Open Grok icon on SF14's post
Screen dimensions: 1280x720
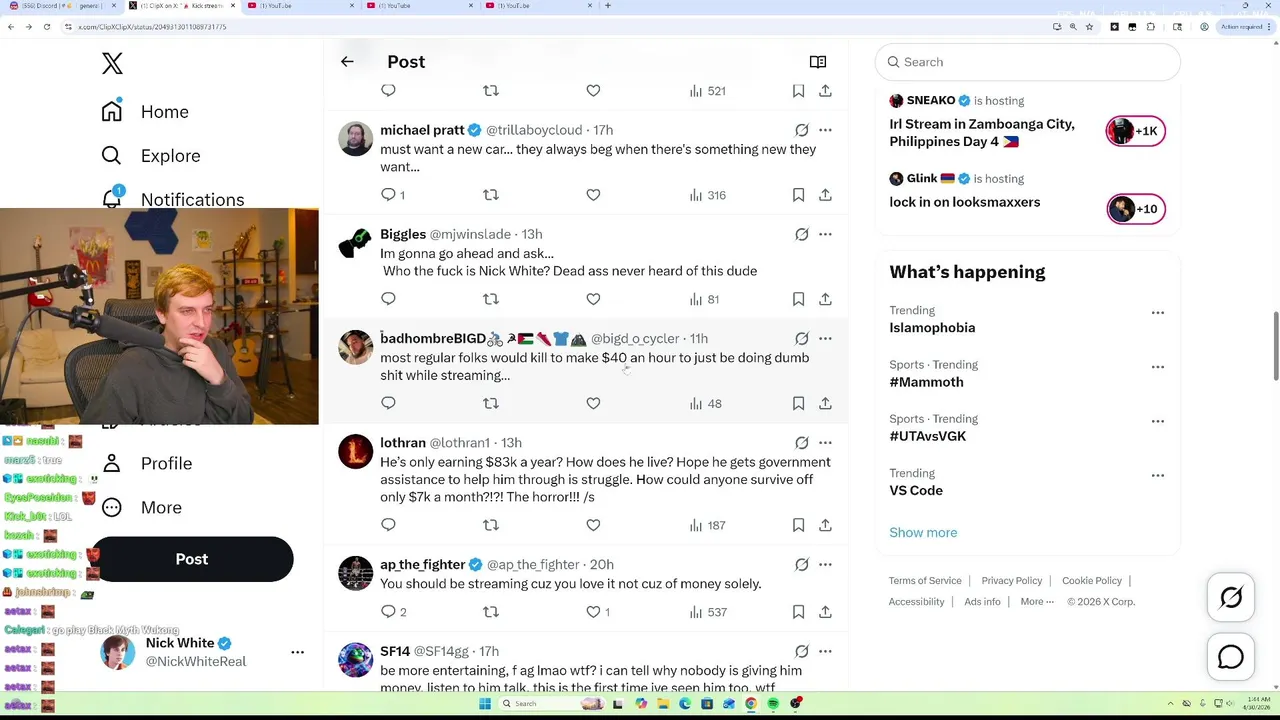coord(802,651)
